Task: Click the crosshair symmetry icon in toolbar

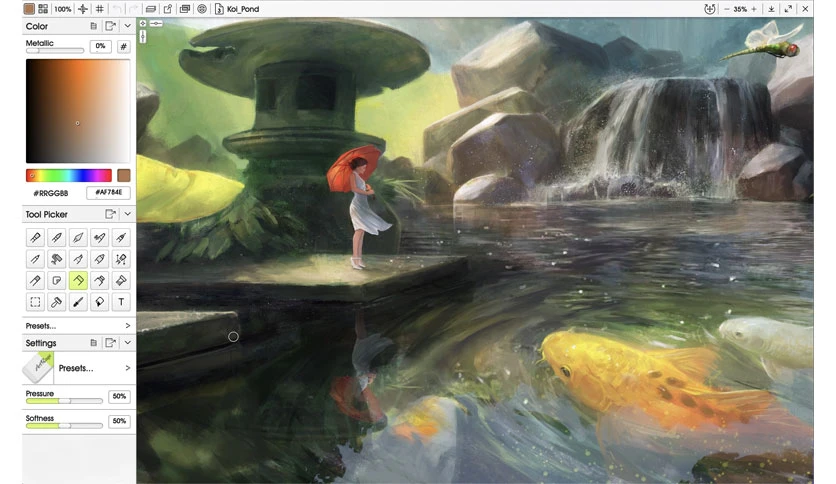Action: (x=83, y=9)
